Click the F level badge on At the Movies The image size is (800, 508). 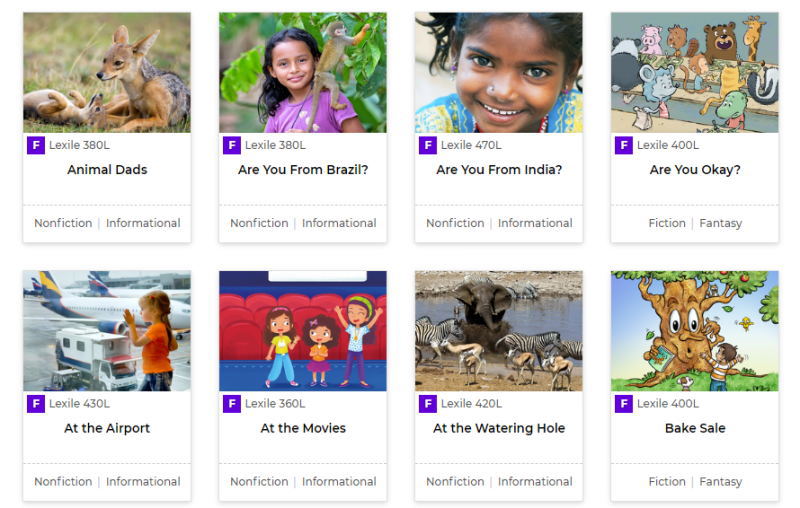(232, 404)
